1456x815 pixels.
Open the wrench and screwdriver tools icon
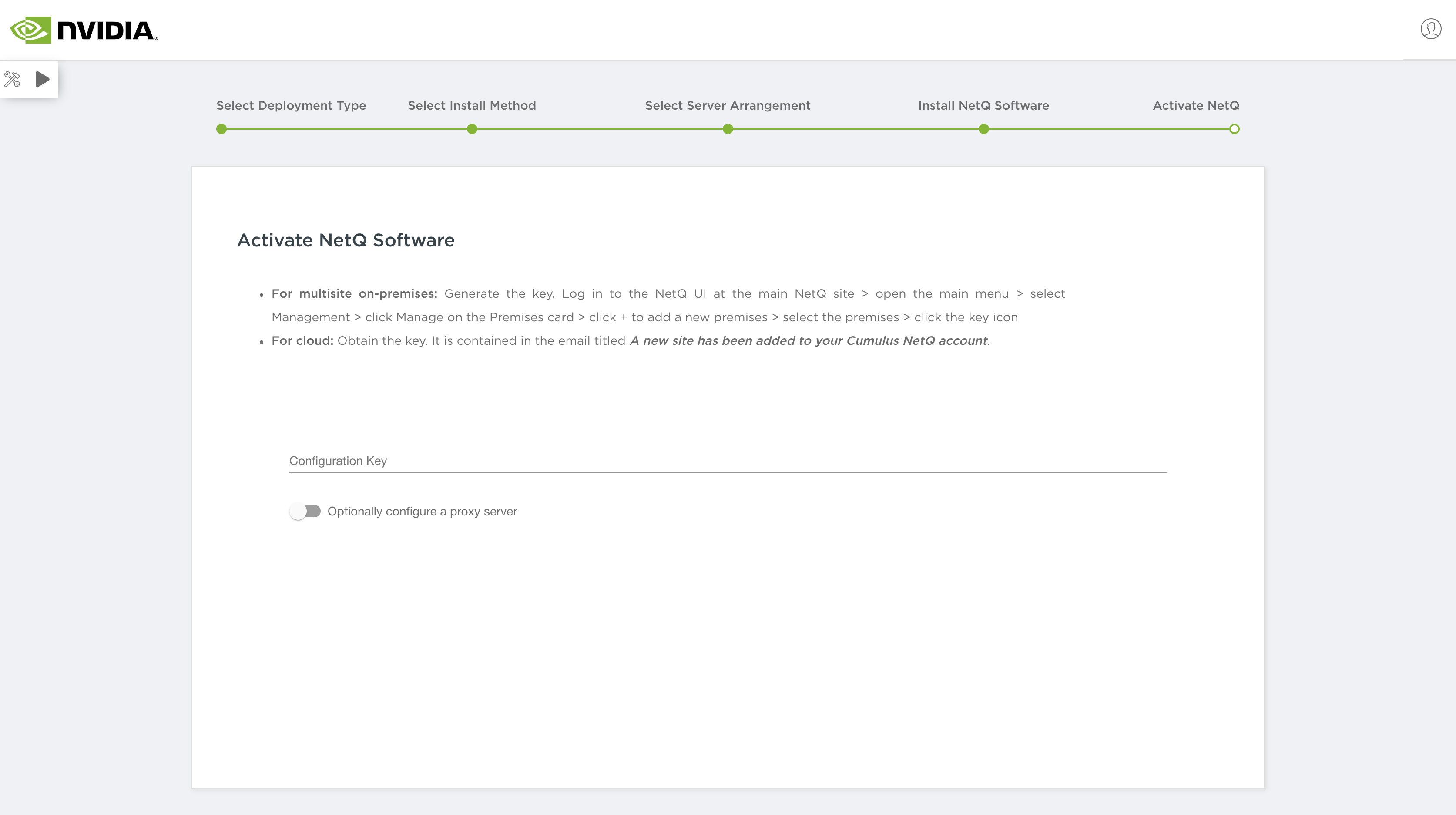[13, 79]
